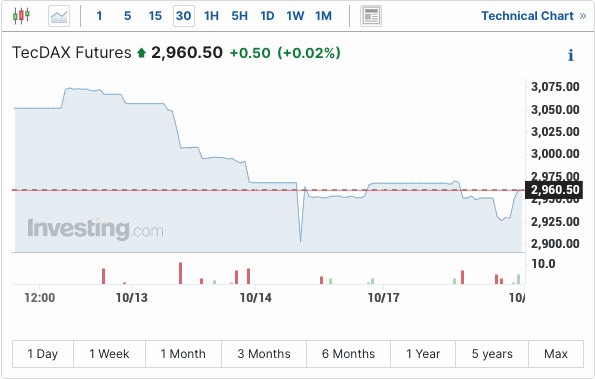The height and width of the screenshot is (379, 595).
Task: Click the 3,075.00 price axis label
Action: (555, 87)
